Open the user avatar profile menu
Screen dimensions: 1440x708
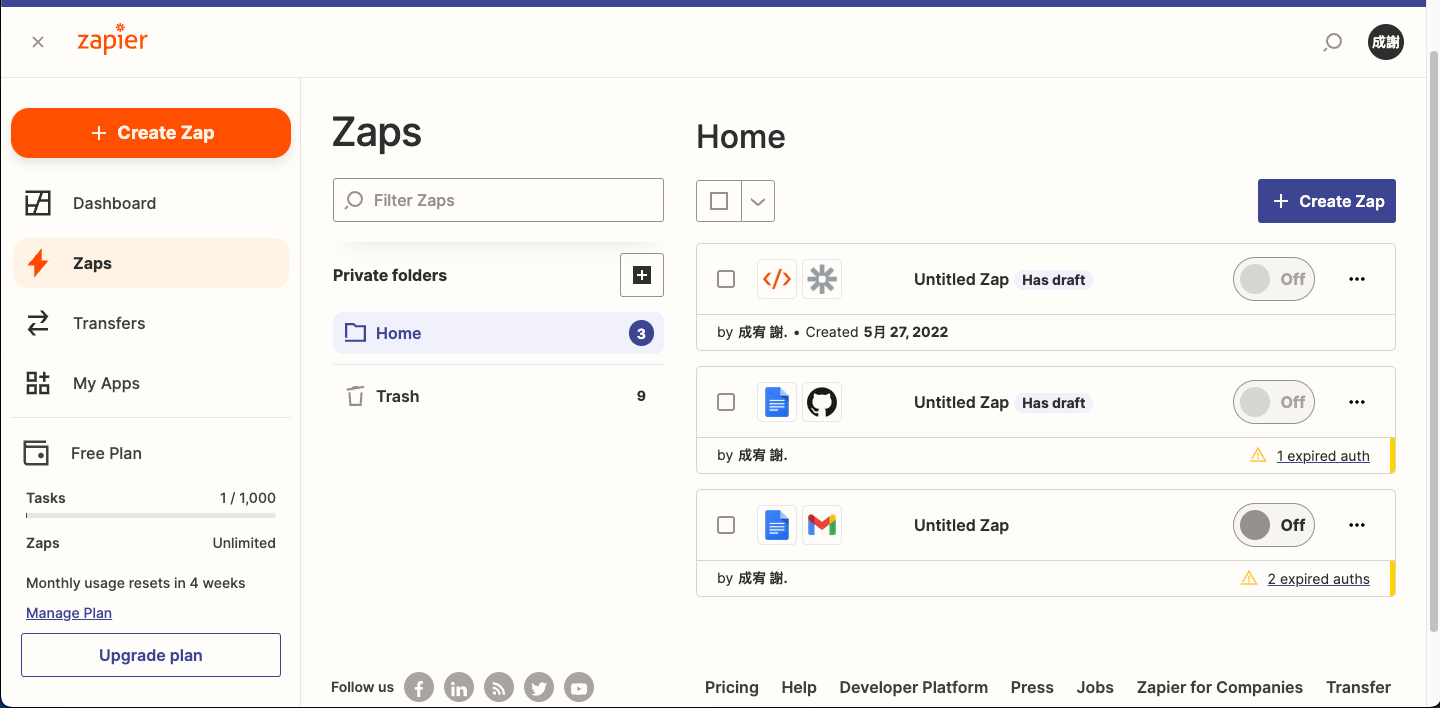(1386, 42)
